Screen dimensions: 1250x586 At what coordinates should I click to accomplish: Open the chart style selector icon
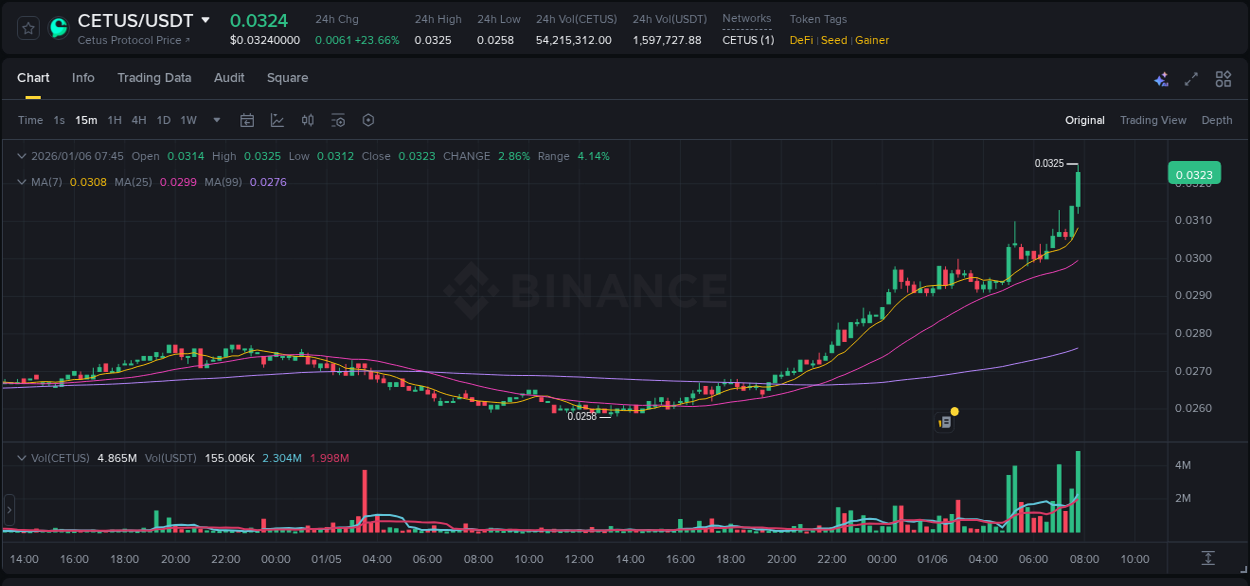(277, 120)
